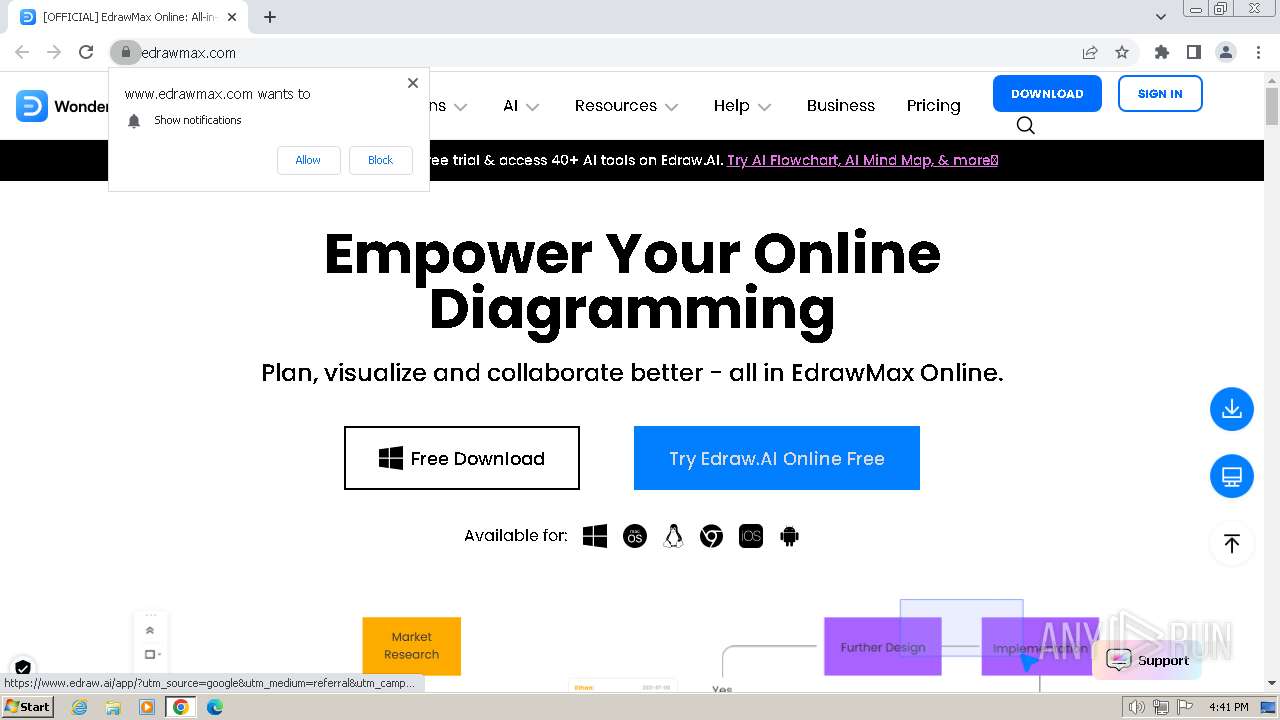The image size is (1280, 720).
Task: Click the browser reload icon
Action: (86, 52)
